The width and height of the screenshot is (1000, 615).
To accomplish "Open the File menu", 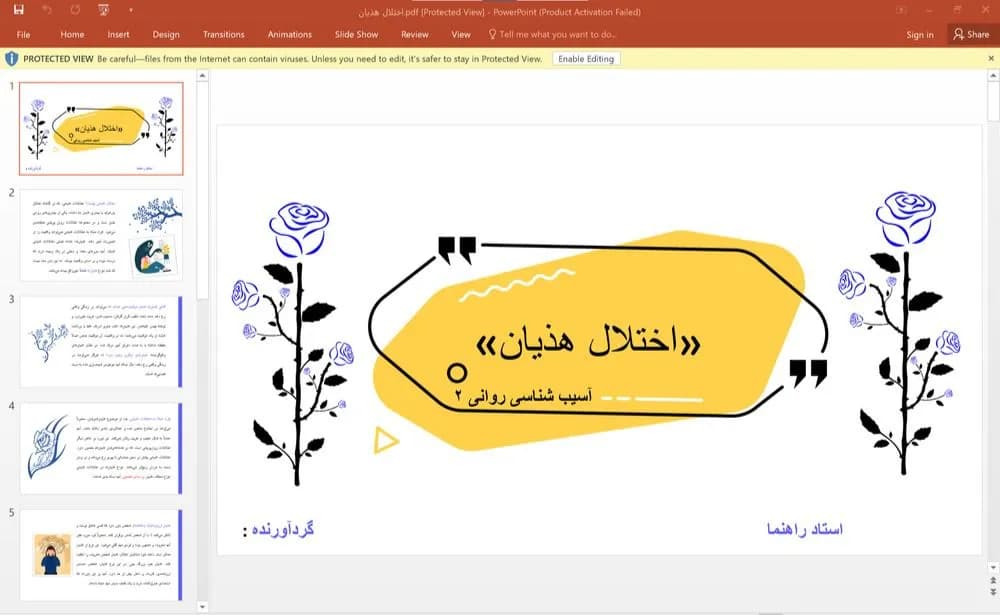I will tap(24, 34).
